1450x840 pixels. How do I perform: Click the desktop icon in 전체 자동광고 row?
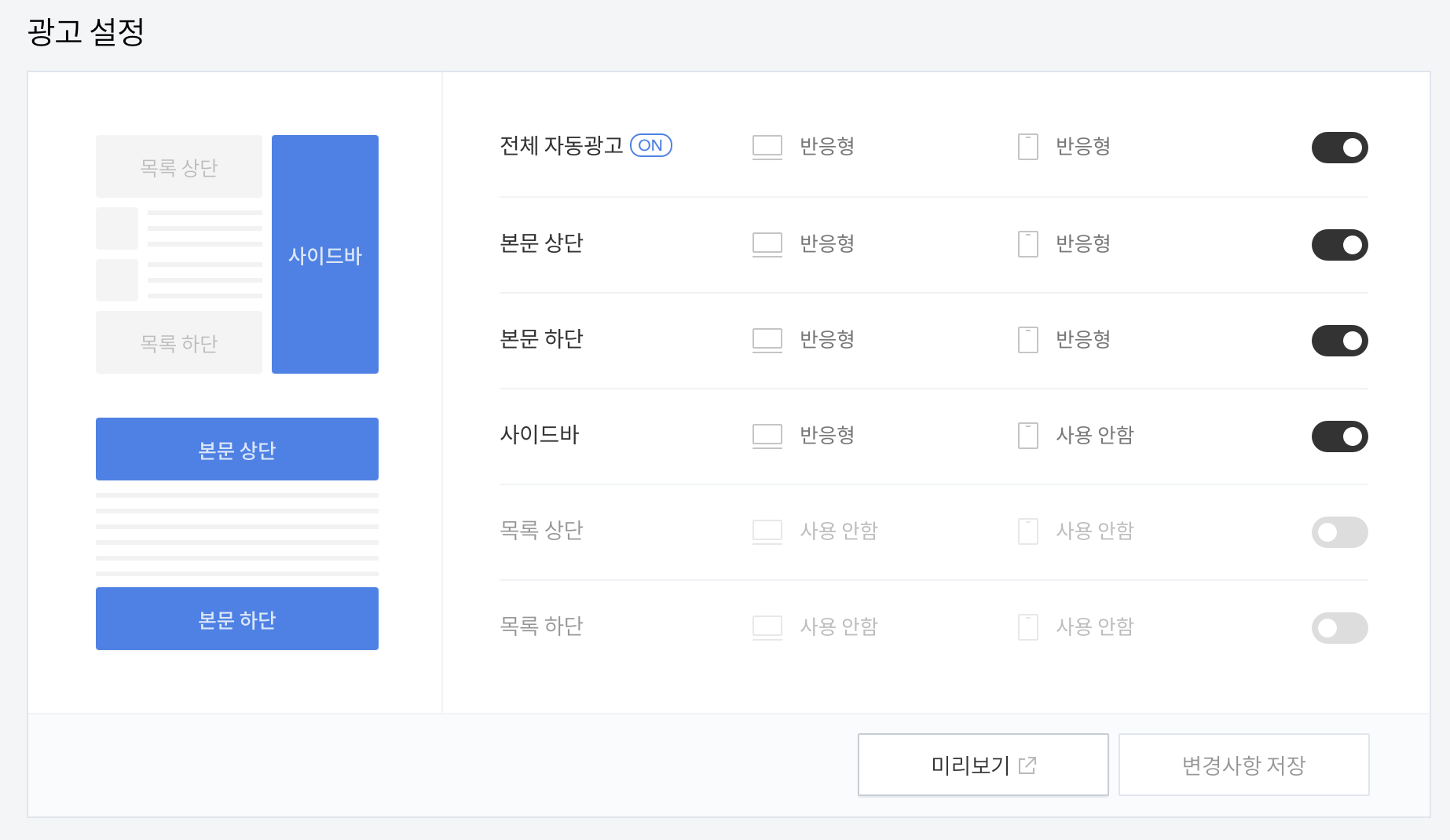pos(767,147)
